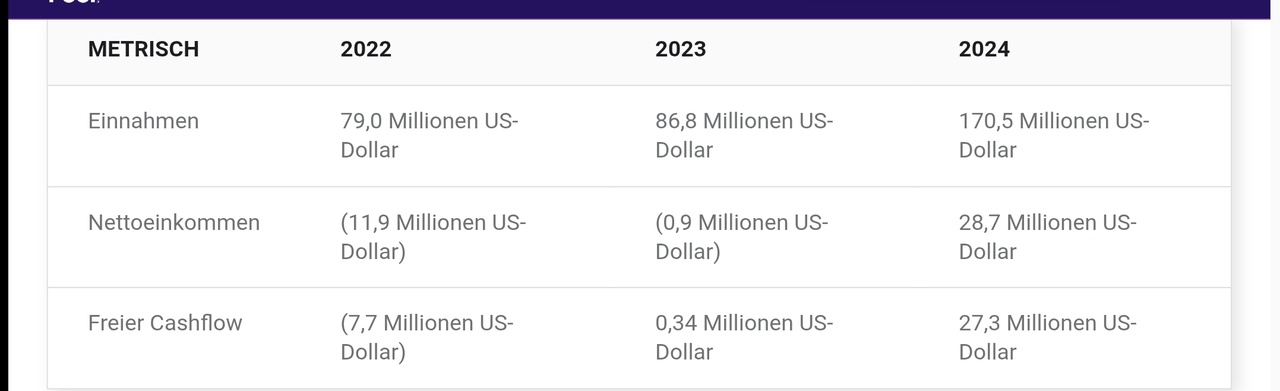Click the (0,9 Millionen US-Dollar) net income cell

[742, 237]
